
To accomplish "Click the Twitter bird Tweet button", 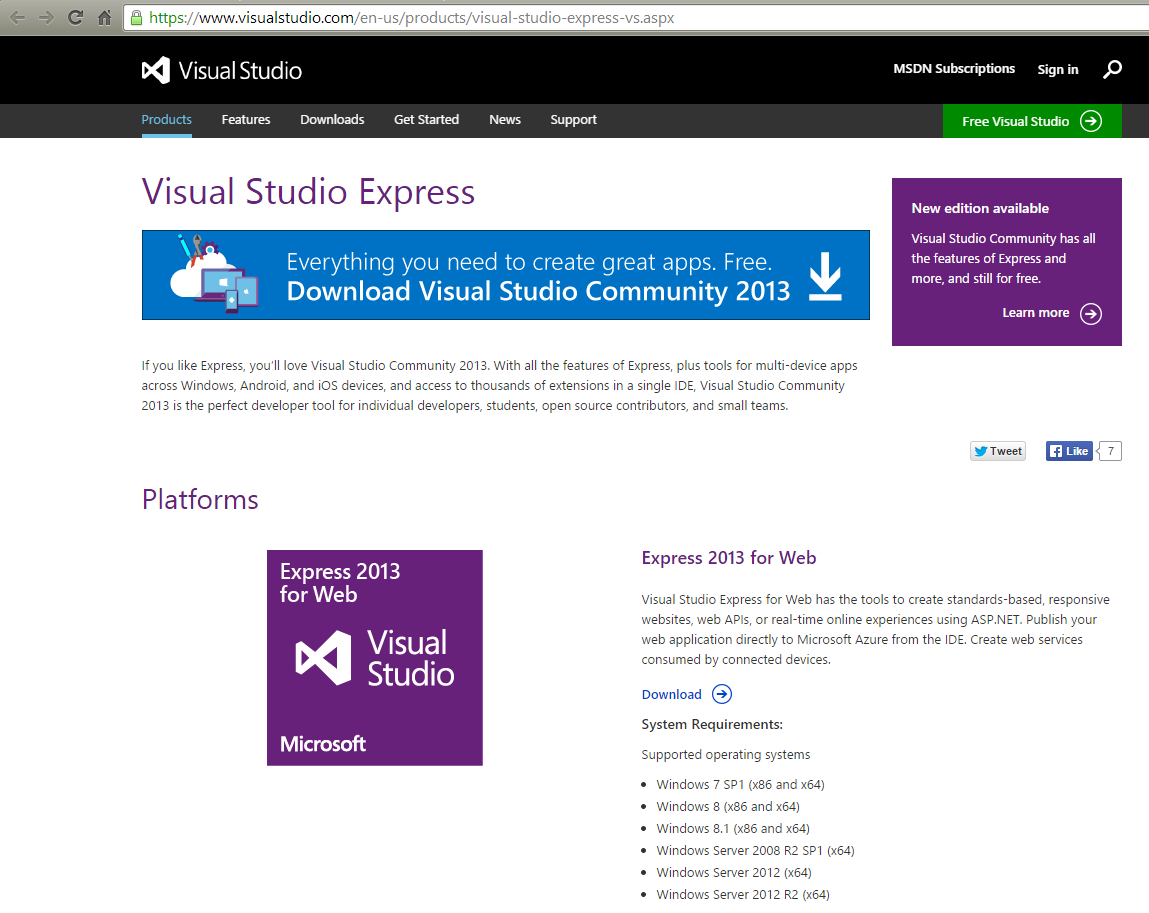I will pyautogui.click(x=998, y=451).
